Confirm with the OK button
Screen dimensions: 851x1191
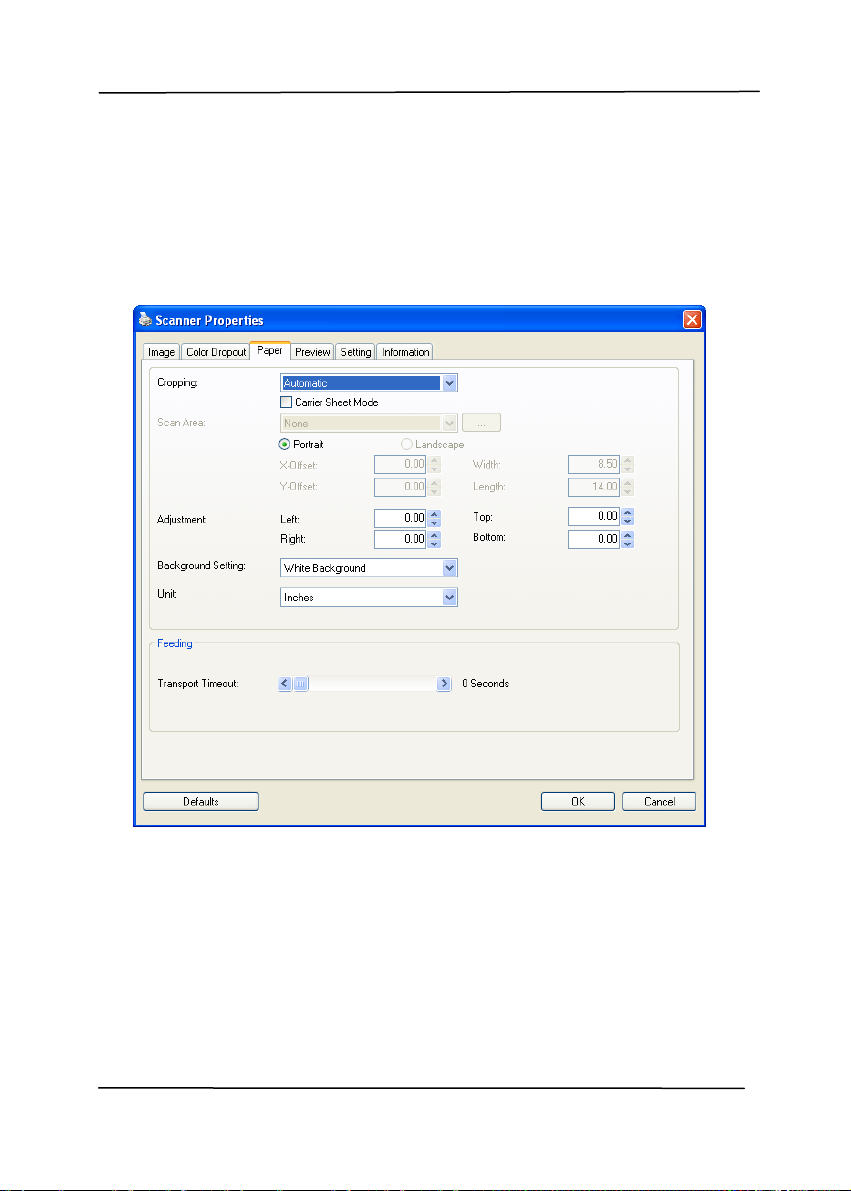point(577,801)
